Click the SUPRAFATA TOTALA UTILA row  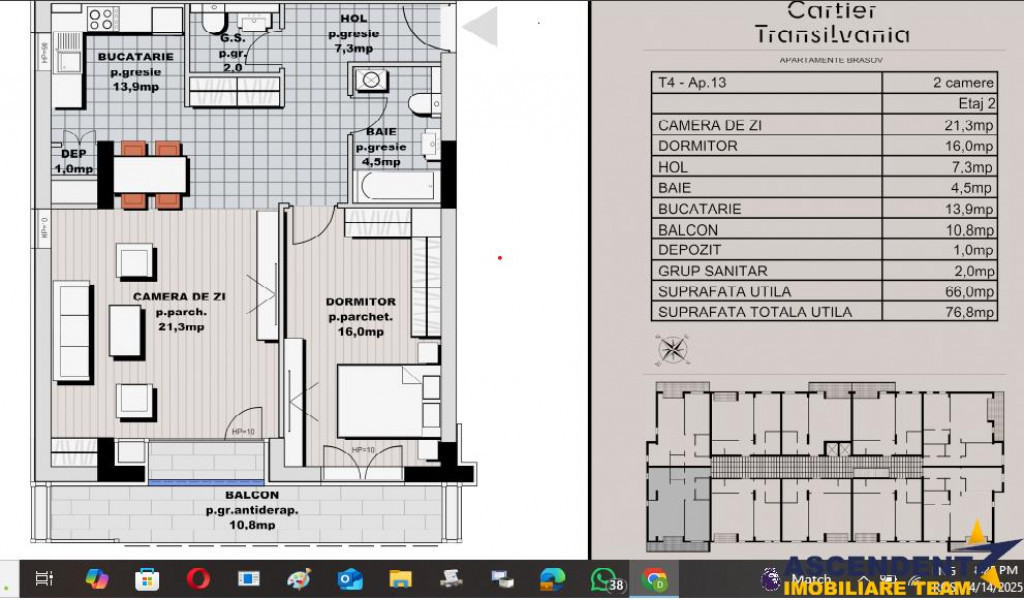tap(824, 312)
